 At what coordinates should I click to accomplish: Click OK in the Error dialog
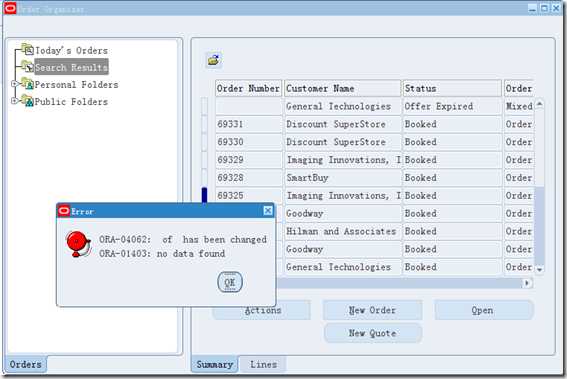click(x=230, y=282)
